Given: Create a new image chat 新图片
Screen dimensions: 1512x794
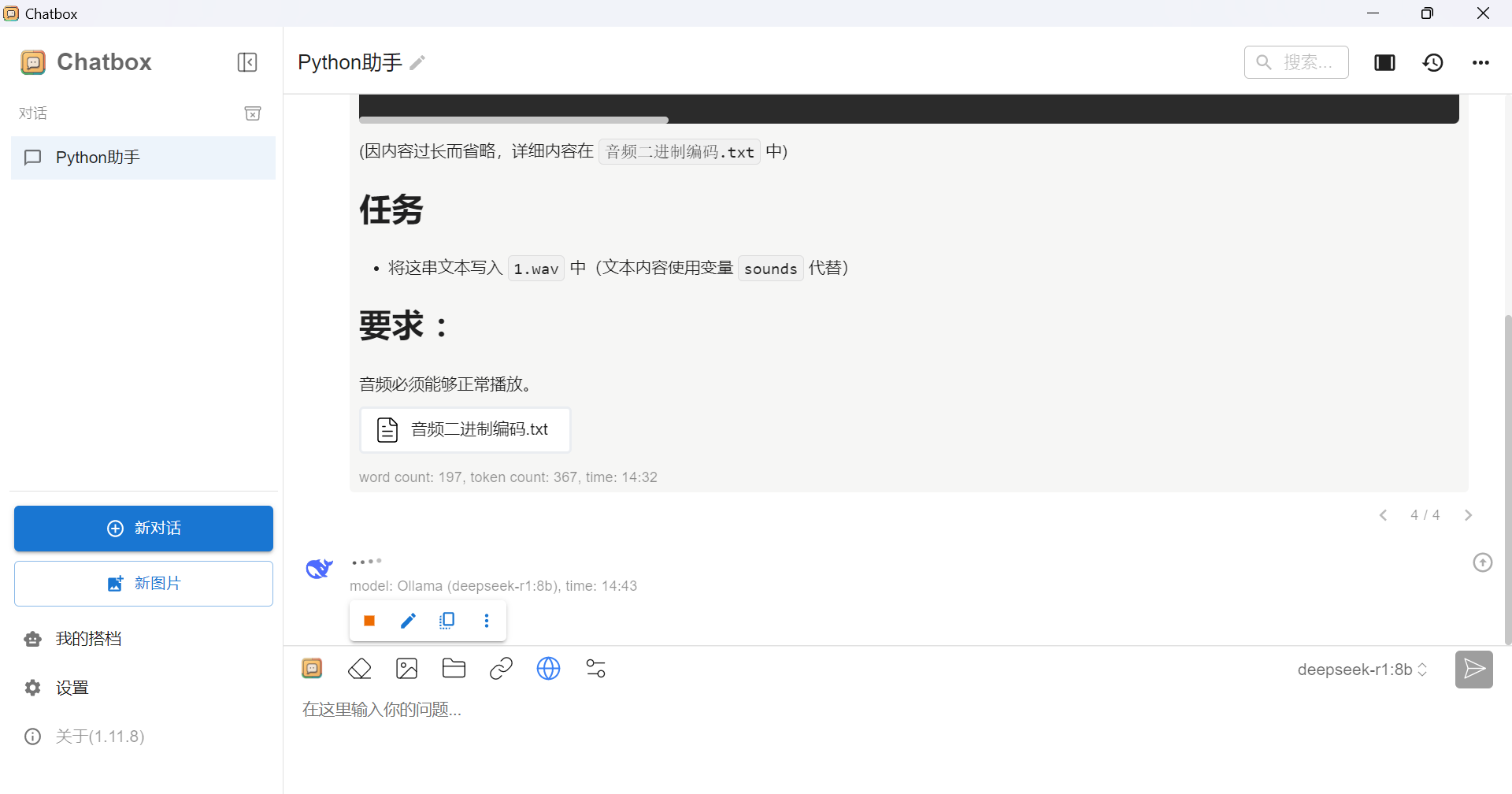Looking at the screenshot, I should click(x=143, y=584).
